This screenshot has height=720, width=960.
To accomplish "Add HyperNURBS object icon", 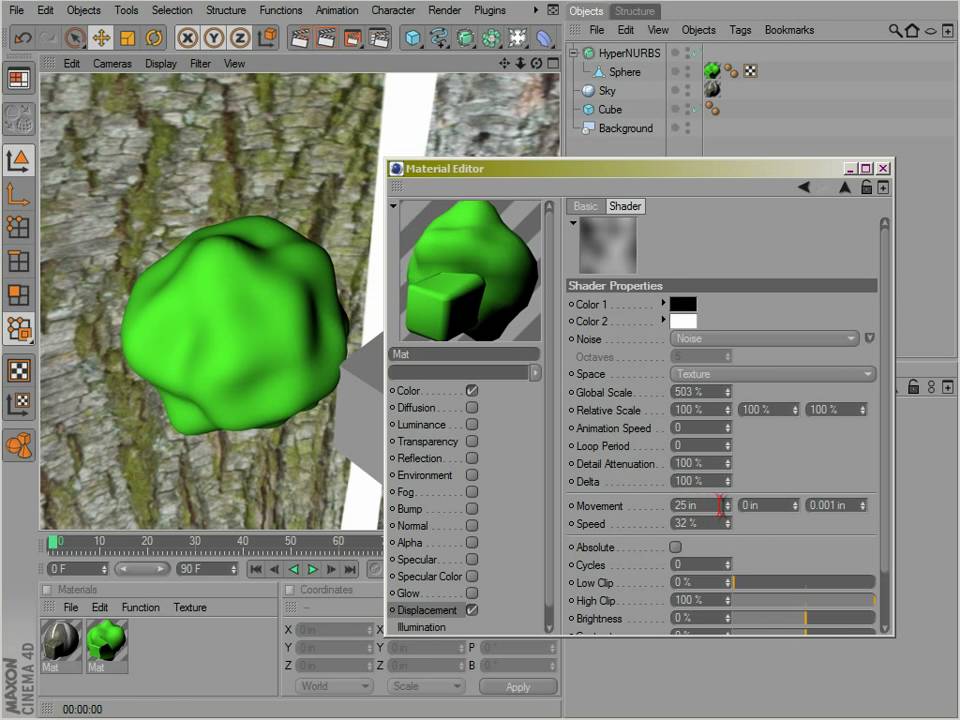I will pos(465,39).
